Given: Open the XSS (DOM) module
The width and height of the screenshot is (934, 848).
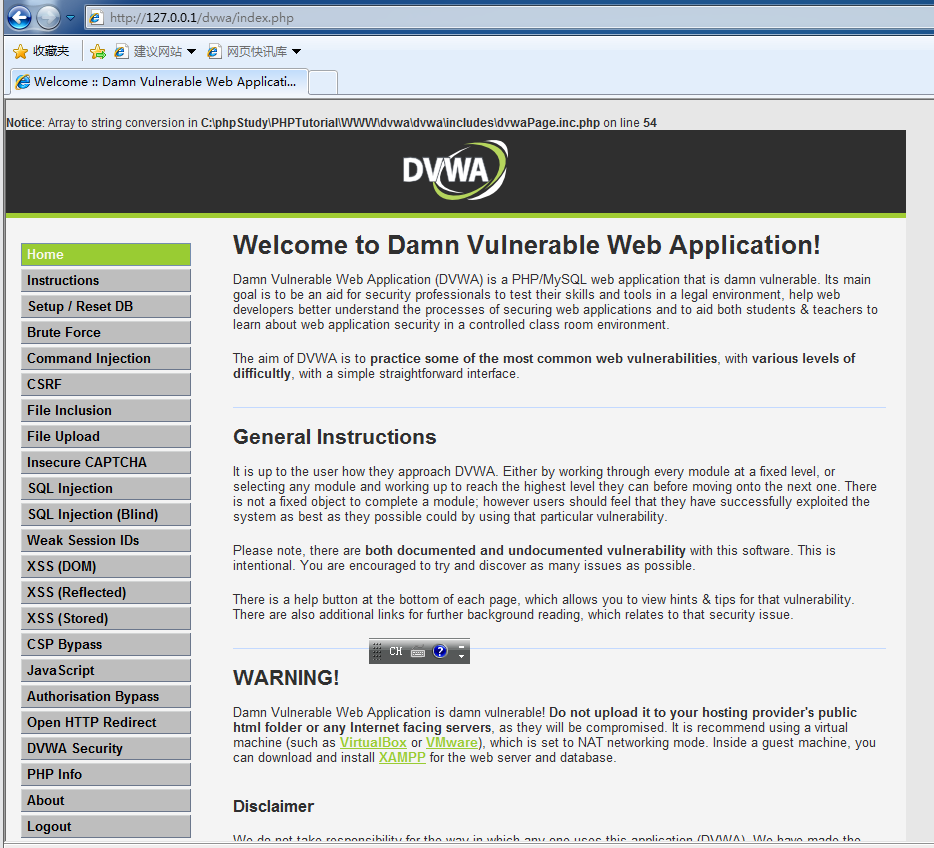Looking at the screenshot, I should 106,566.
